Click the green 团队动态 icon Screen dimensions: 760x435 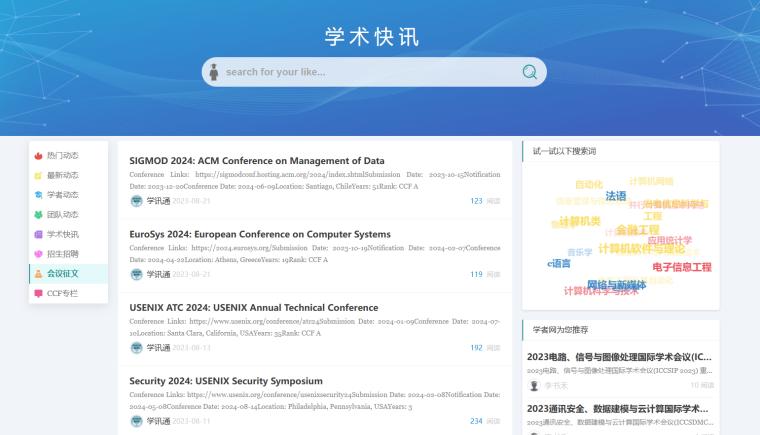pos(38,215)
